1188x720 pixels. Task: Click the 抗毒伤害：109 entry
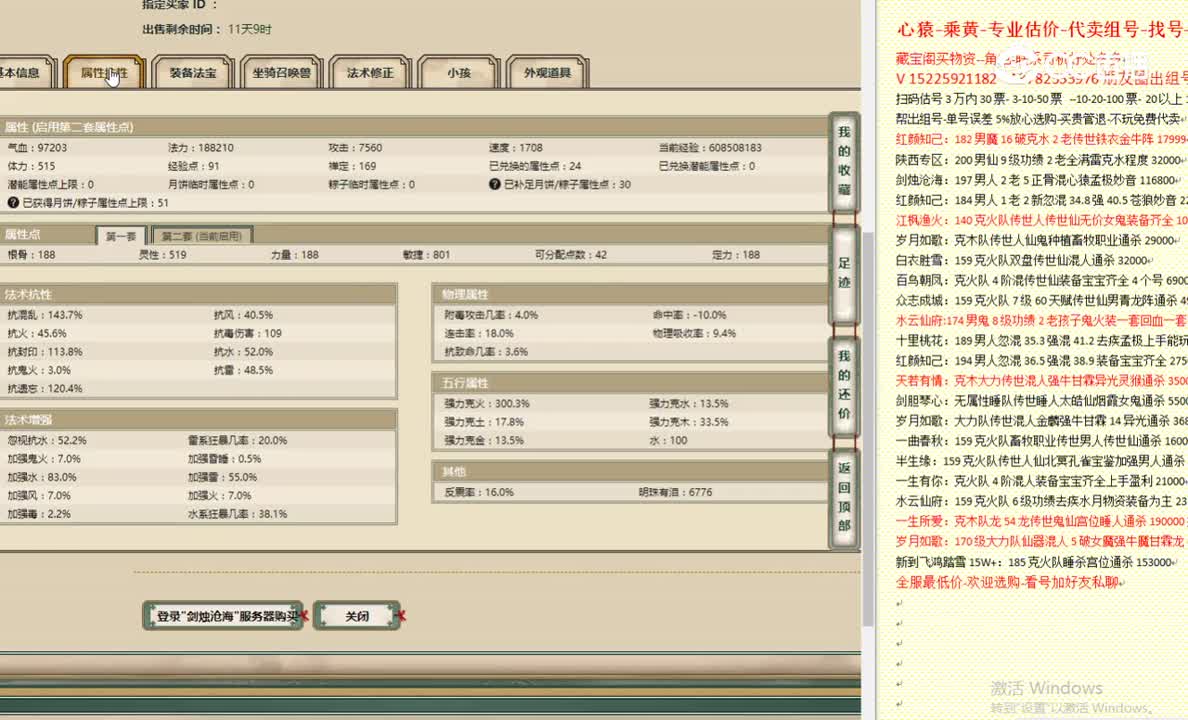(248, 333)
